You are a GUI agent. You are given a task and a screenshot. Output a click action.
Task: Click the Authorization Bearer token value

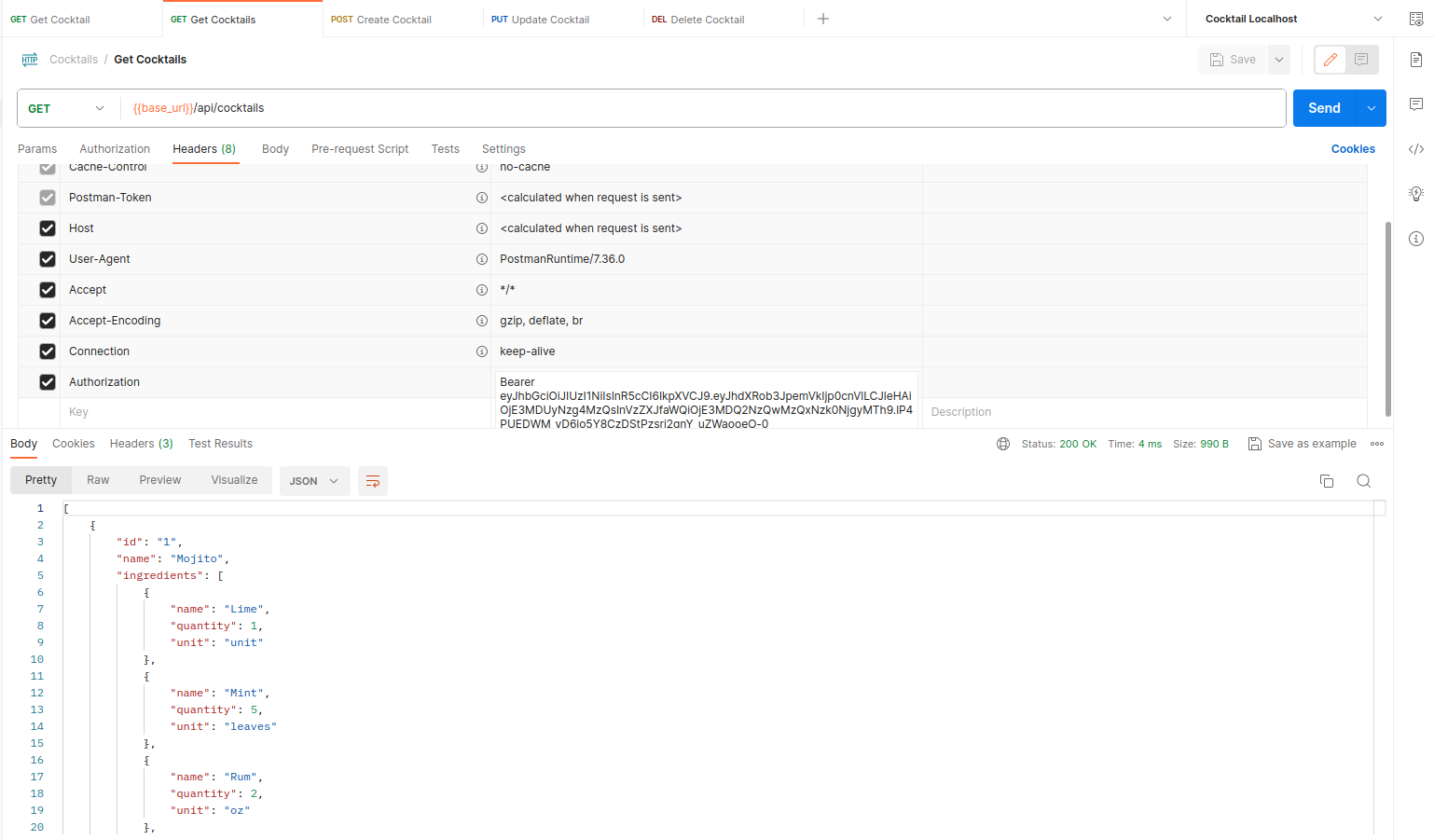706,403
